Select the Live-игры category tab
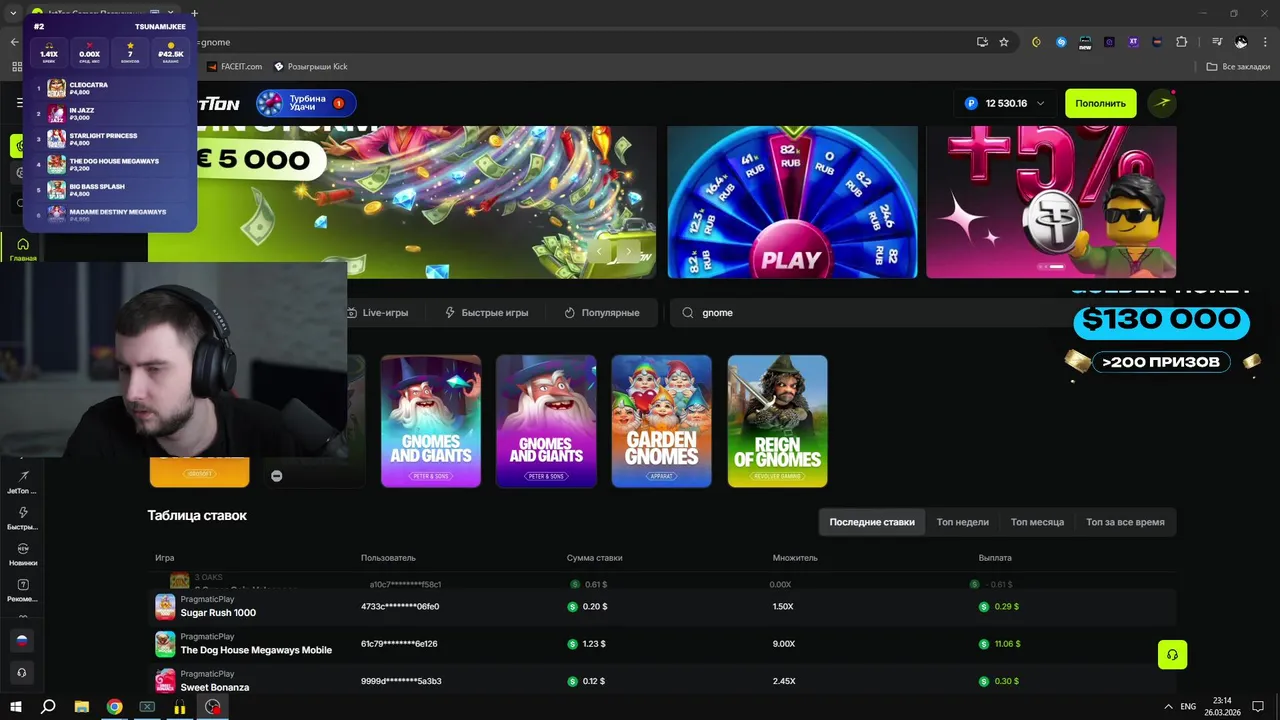Viewport: 1280px width, 720px height. point(377,313)
